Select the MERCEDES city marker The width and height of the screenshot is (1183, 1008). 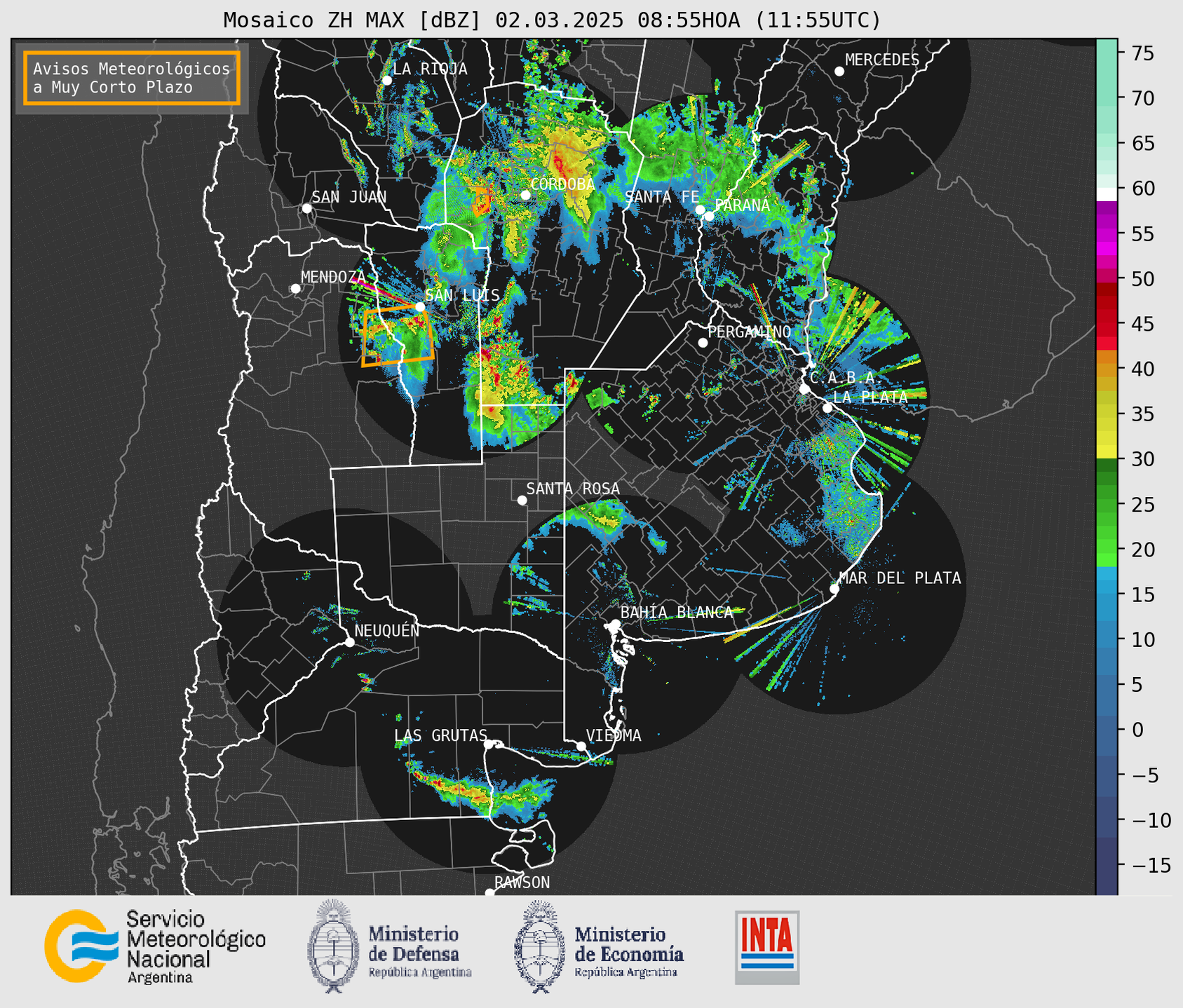[x=839, y=71]
